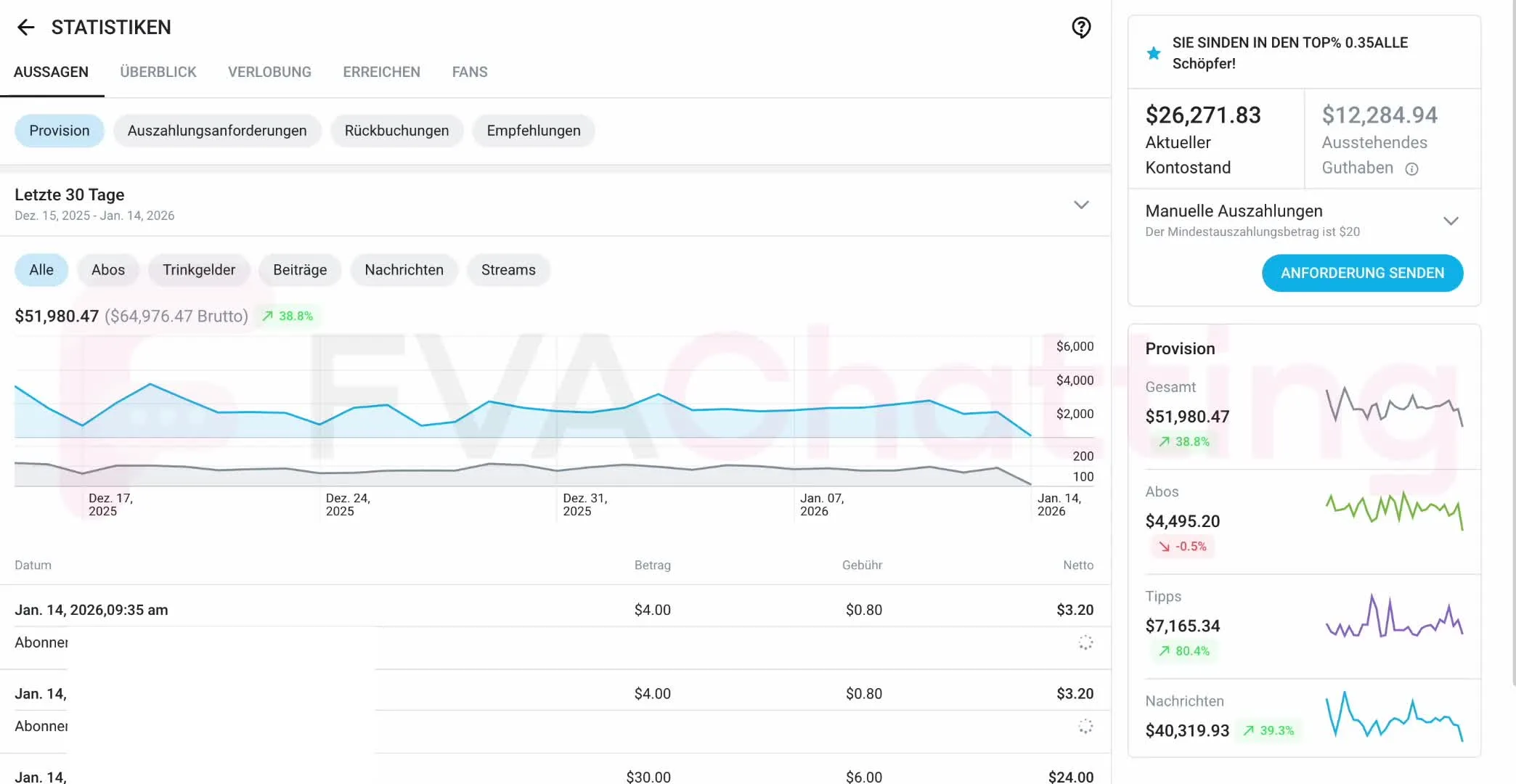Click the info icon beside Ausstehendes Guthaben
Viewport: 1516px width, 784px height.
(1411, 169)
